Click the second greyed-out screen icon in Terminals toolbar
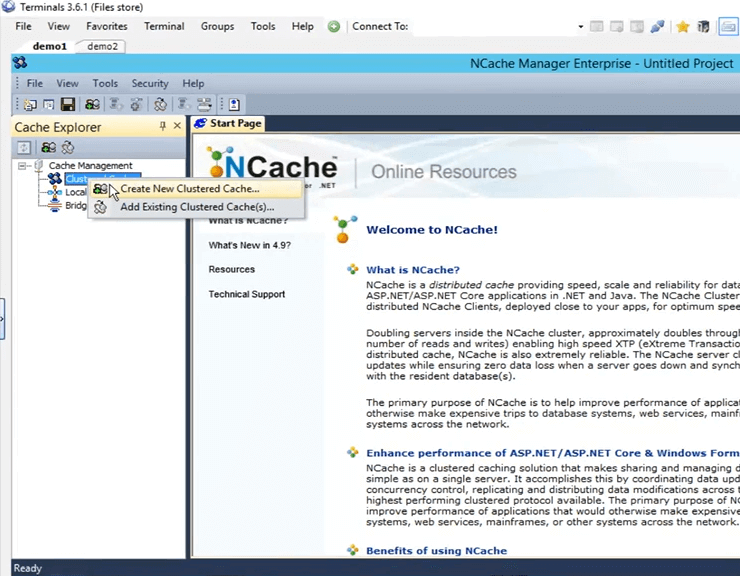 click(617, 26)
